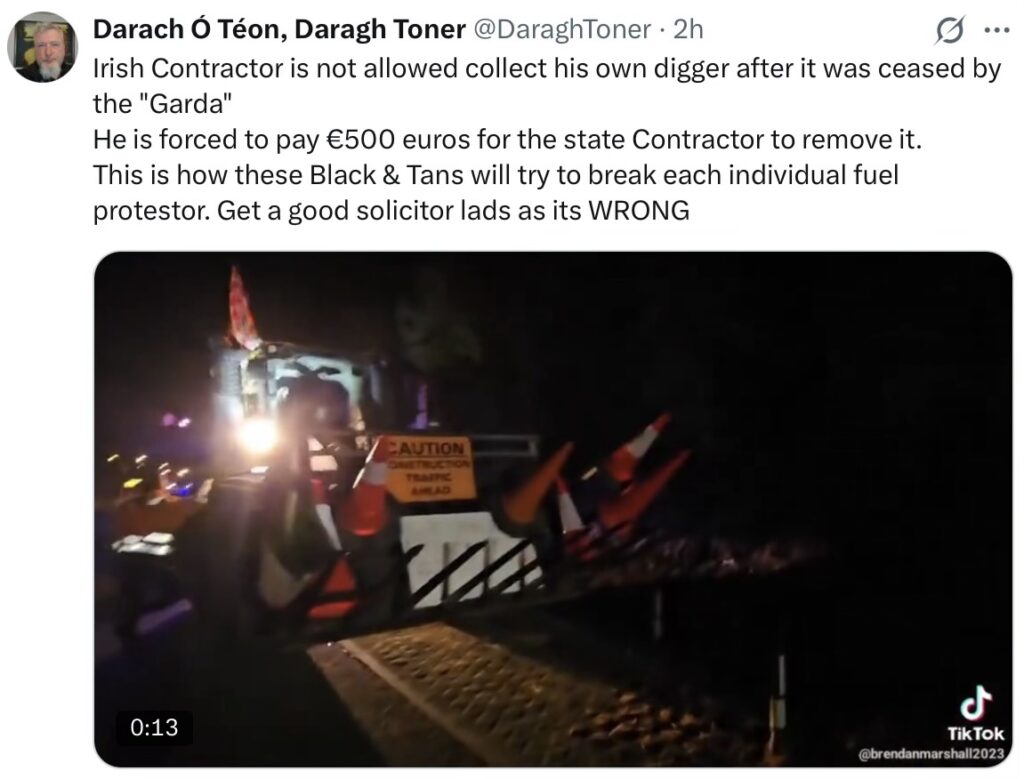Click the flag atop the vehicle
The image size is (1024, 779).
(243, 308)
